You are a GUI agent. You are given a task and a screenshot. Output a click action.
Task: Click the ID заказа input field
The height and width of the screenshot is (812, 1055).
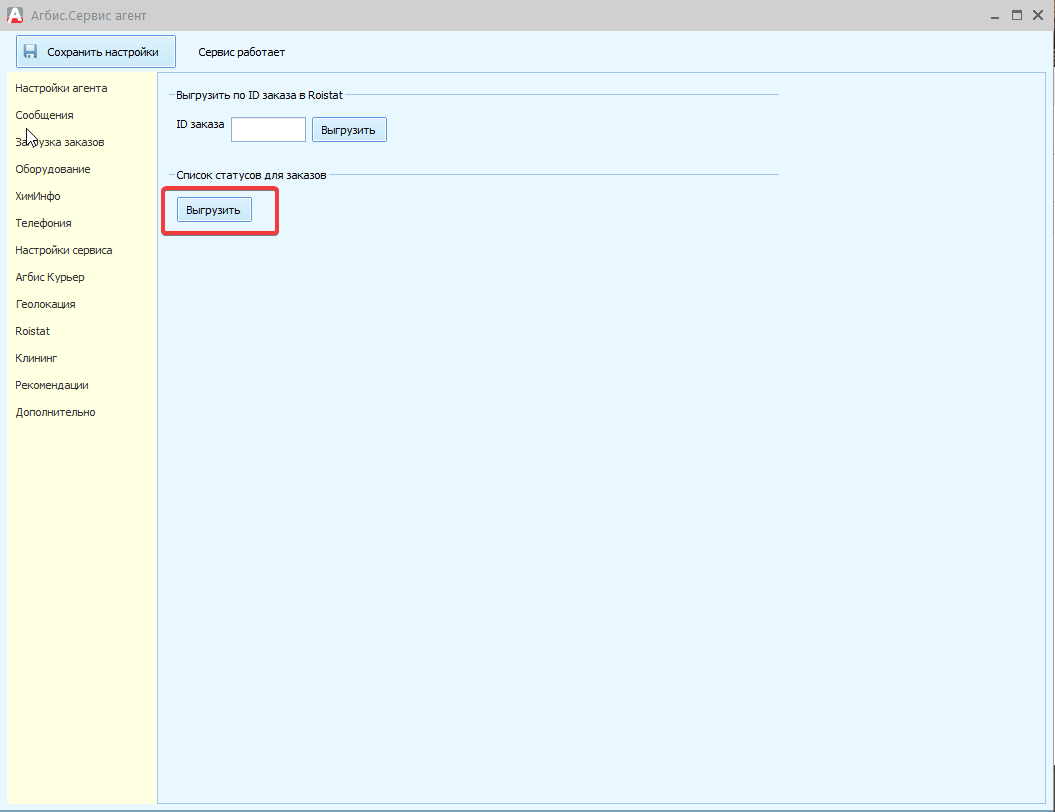coord(268,130)
